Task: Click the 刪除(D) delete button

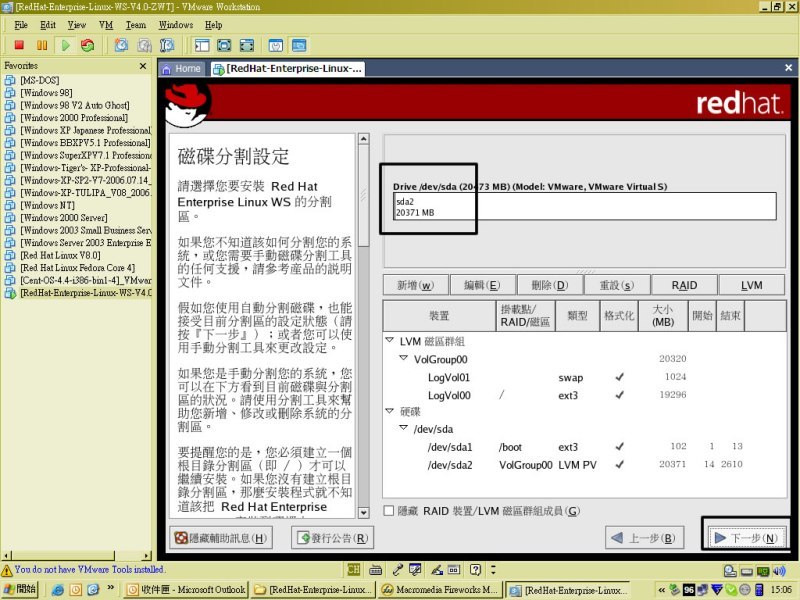Action: point(549,285)
